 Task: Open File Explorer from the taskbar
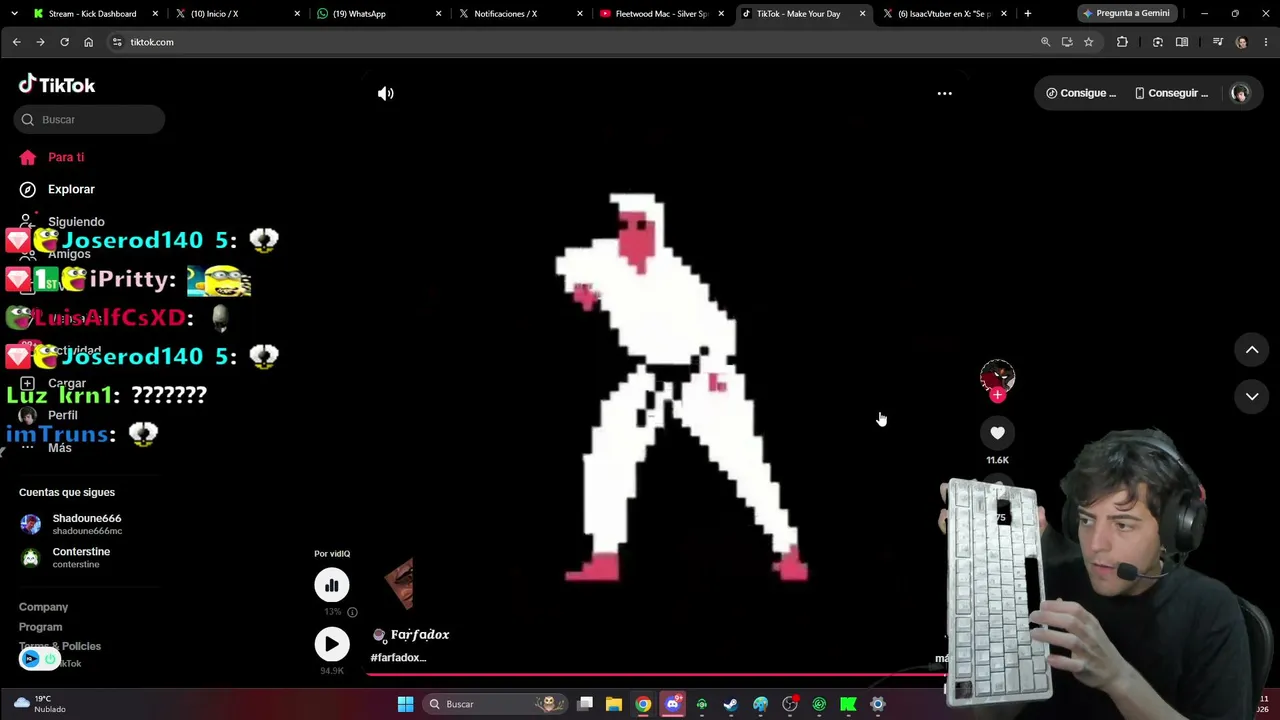click(x=614, y=704)
